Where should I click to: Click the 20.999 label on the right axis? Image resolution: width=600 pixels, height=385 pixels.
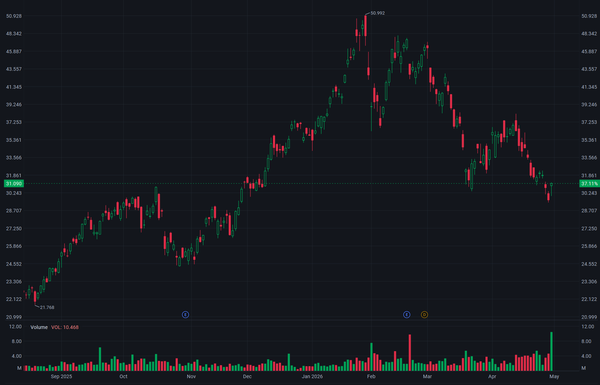pos(589,317)
